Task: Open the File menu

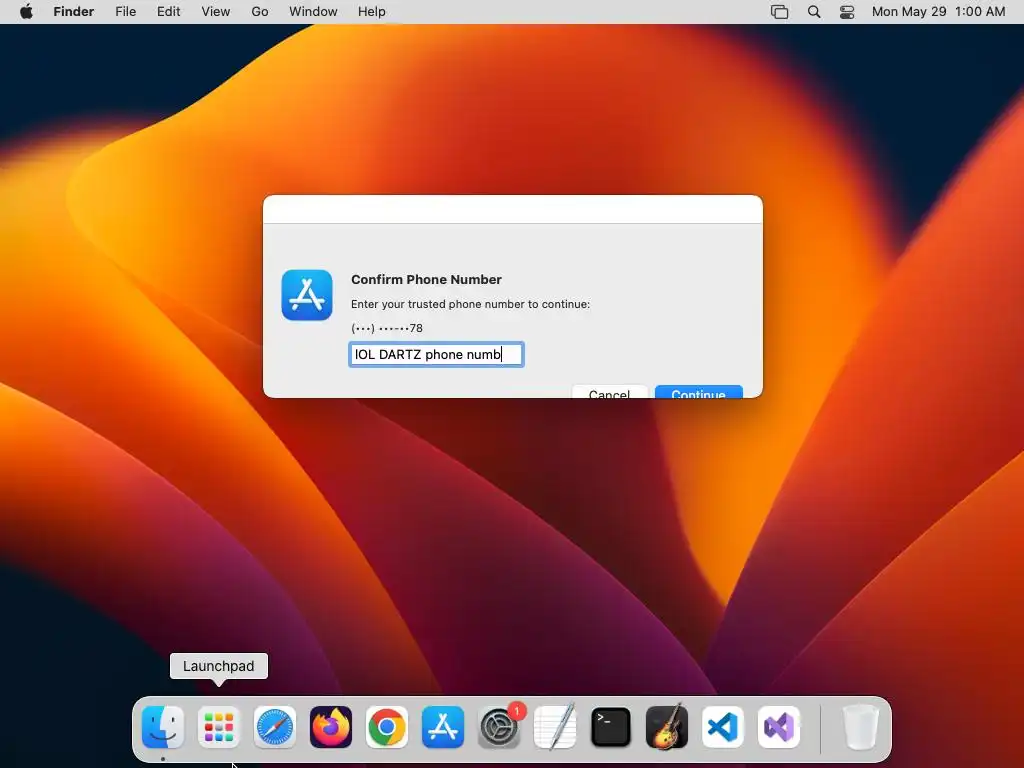Action: (125, 12)
